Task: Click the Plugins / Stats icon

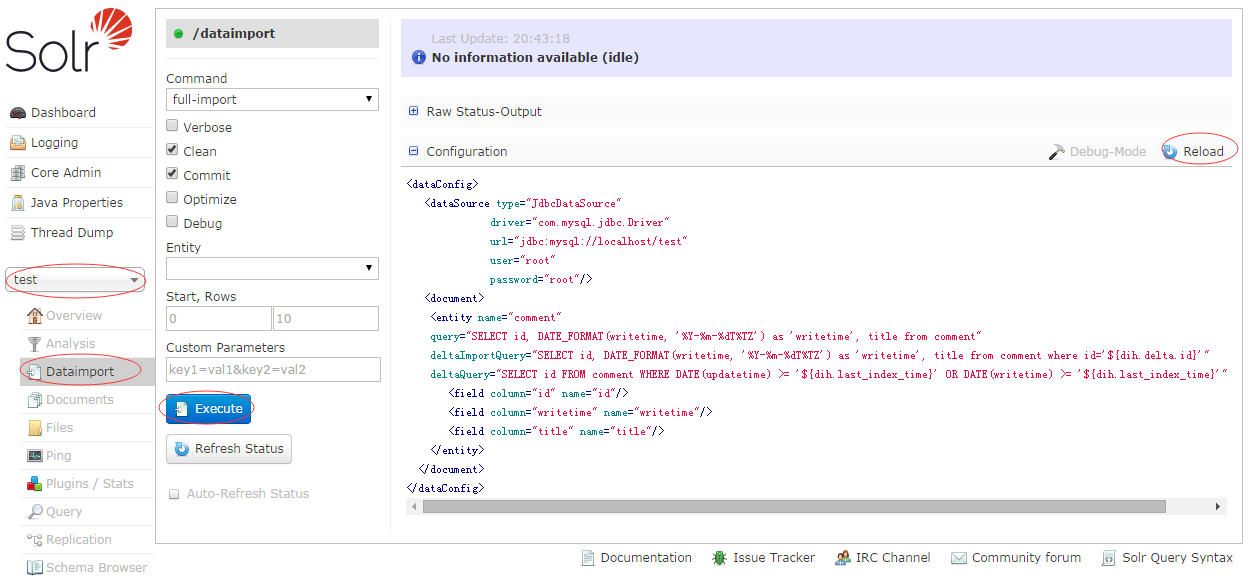Action: [x=35, y=484]
